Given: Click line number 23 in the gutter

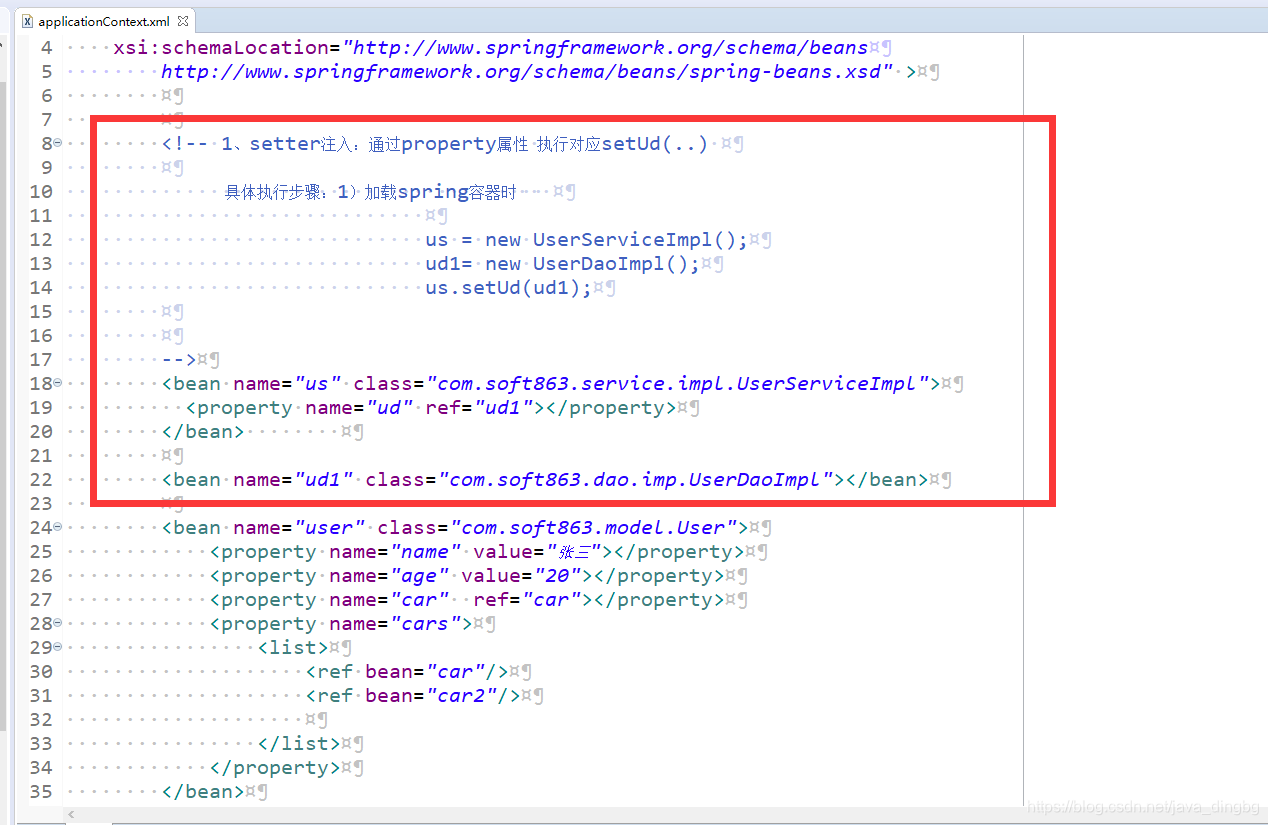Looking at the screenshot, I should [x=41, y=504].
